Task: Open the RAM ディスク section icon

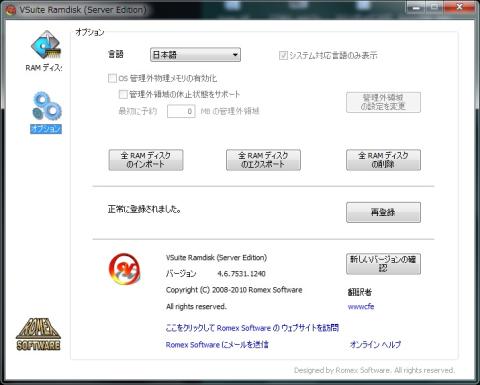Action: (46, 45)
